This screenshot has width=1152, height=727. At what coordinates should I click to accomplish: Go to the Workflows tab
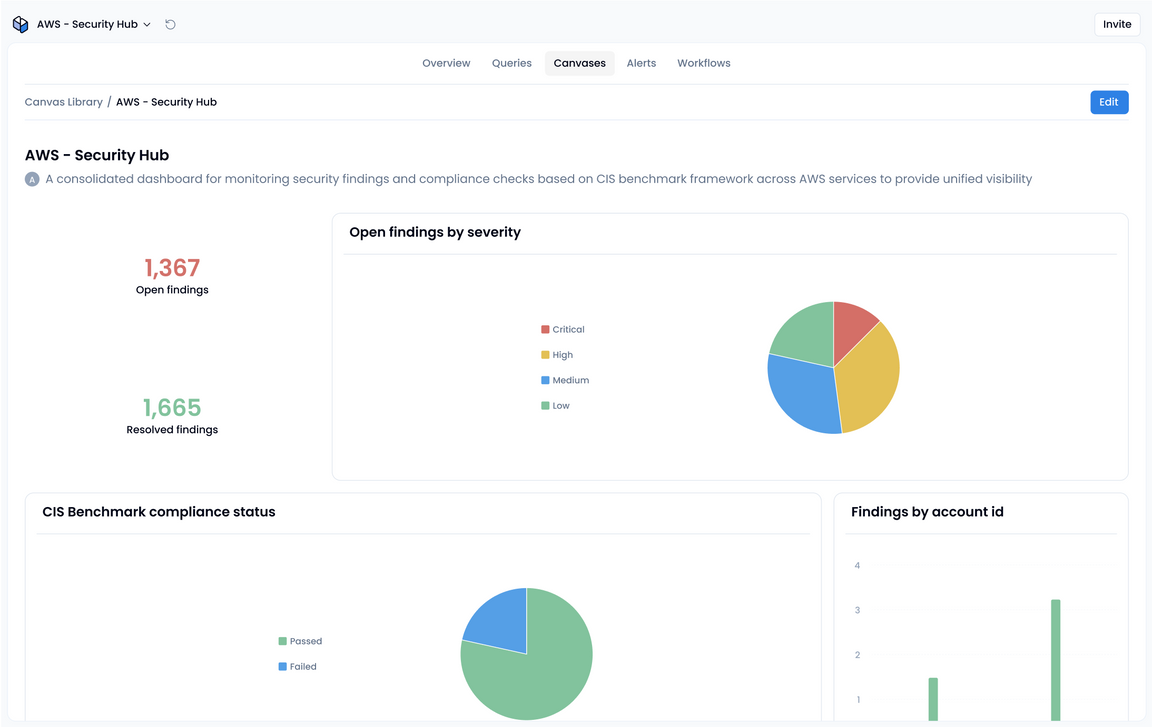[704, 63]
